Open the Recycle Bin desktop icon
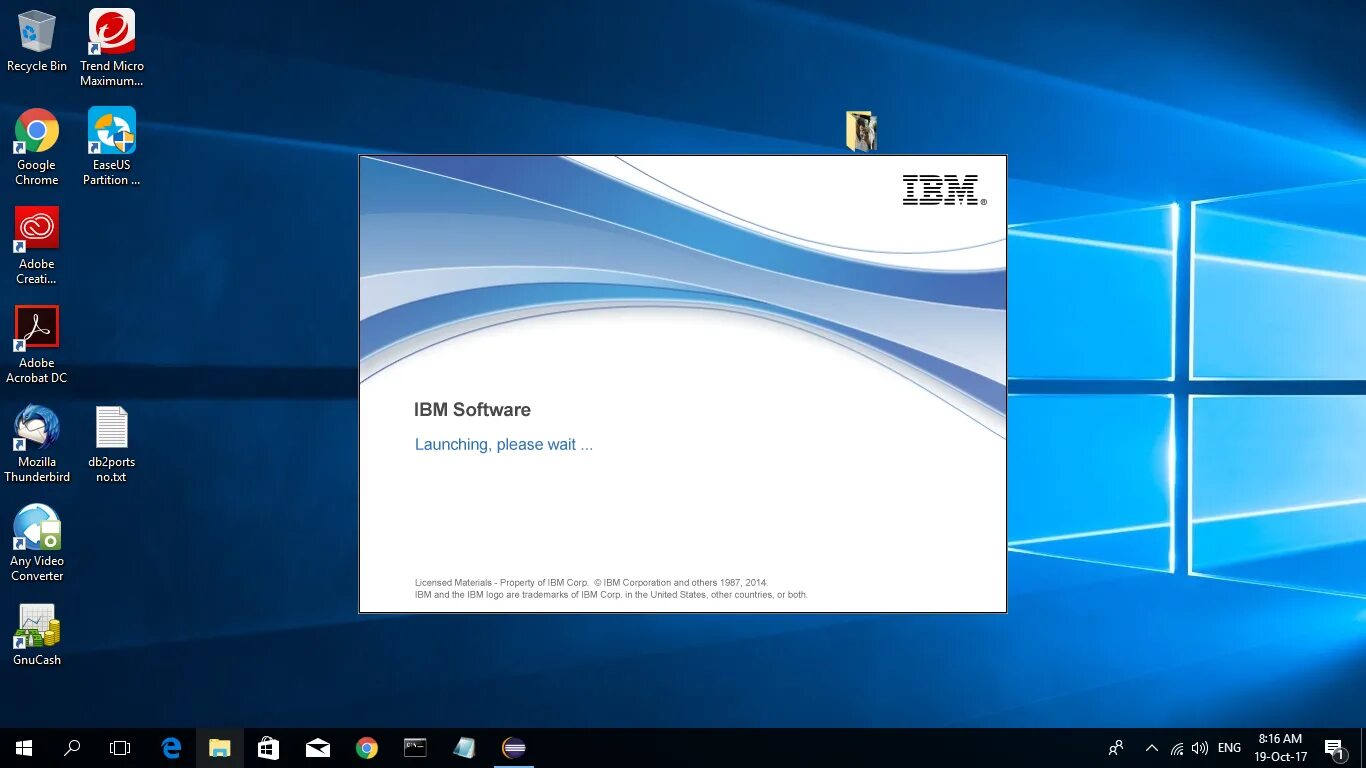 point(37,42)
